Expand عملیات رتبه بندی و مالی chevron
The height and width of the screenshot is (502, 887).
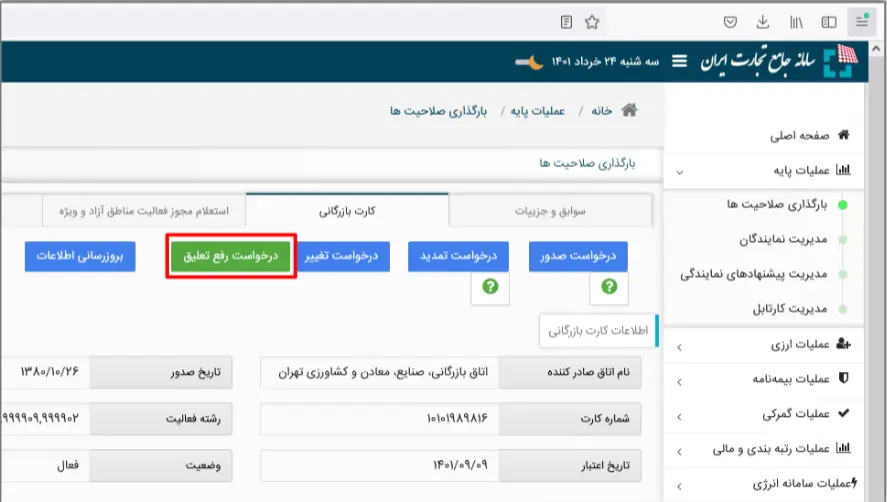pyautogui.click(x=679, y=451)
